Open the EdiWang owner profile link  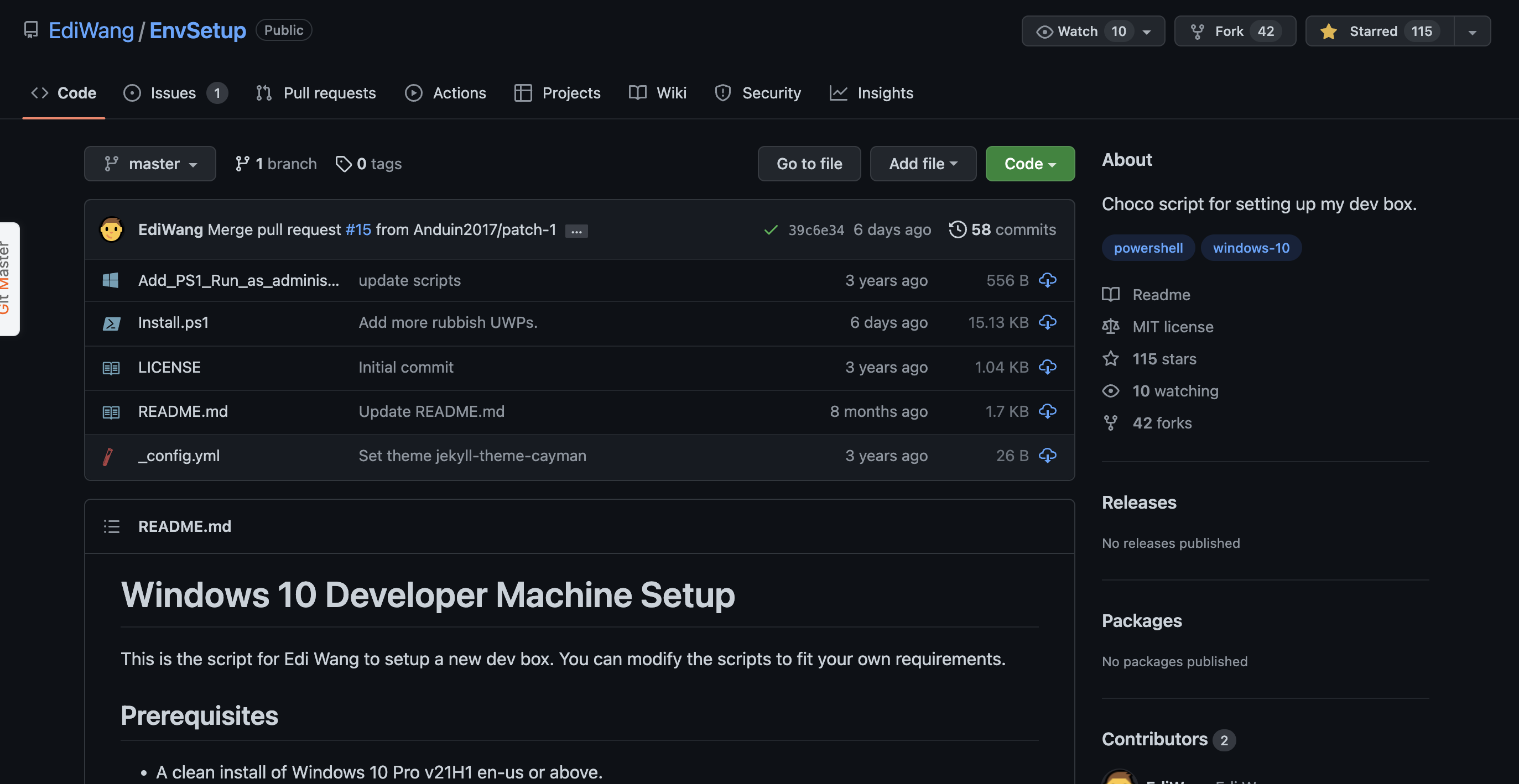[x=91, y=30]
